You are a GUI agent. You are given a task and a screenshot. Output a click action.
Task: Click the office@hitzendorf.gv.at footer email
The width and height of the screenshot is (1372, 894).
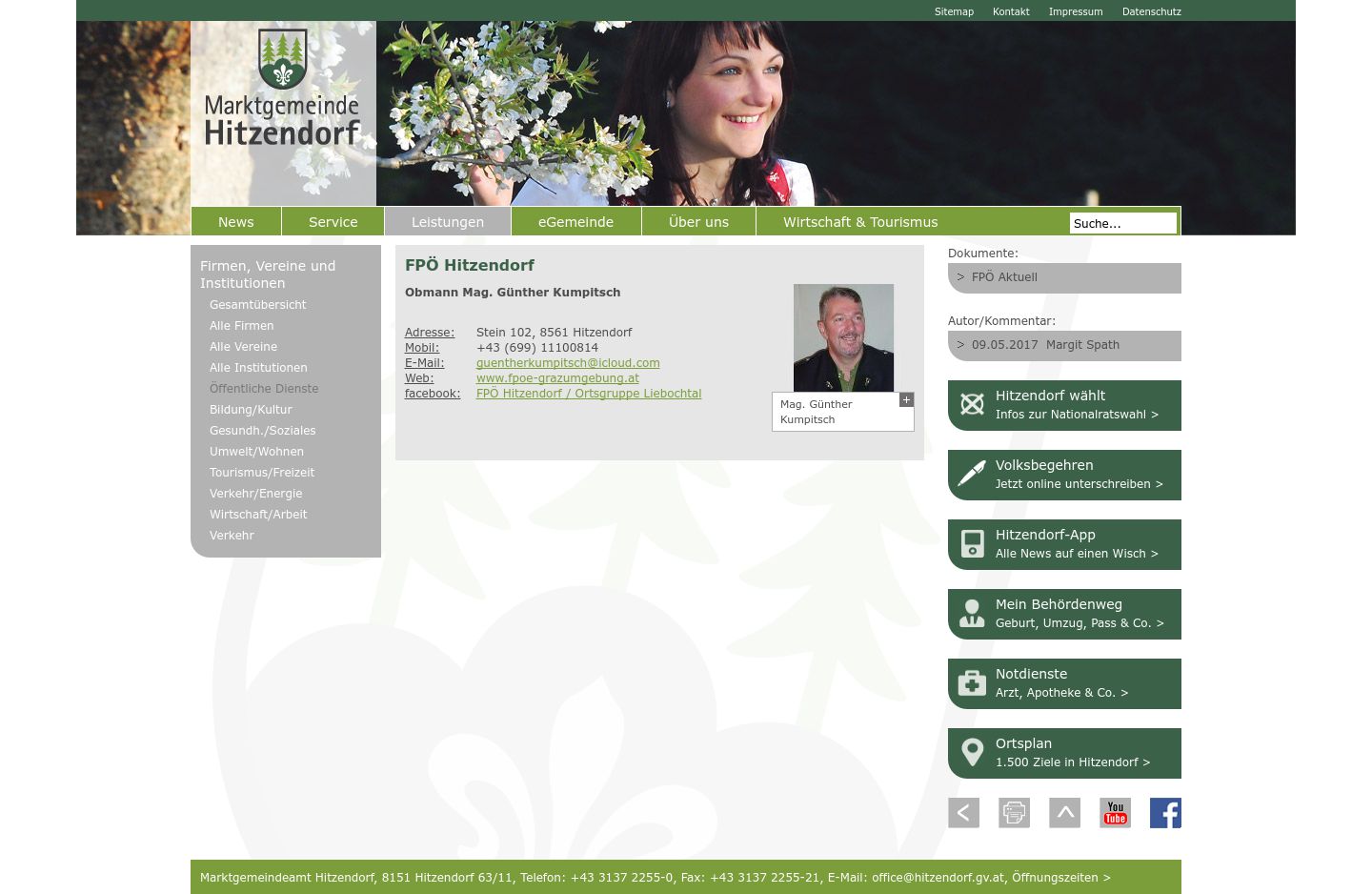click(x=938, y=878)
